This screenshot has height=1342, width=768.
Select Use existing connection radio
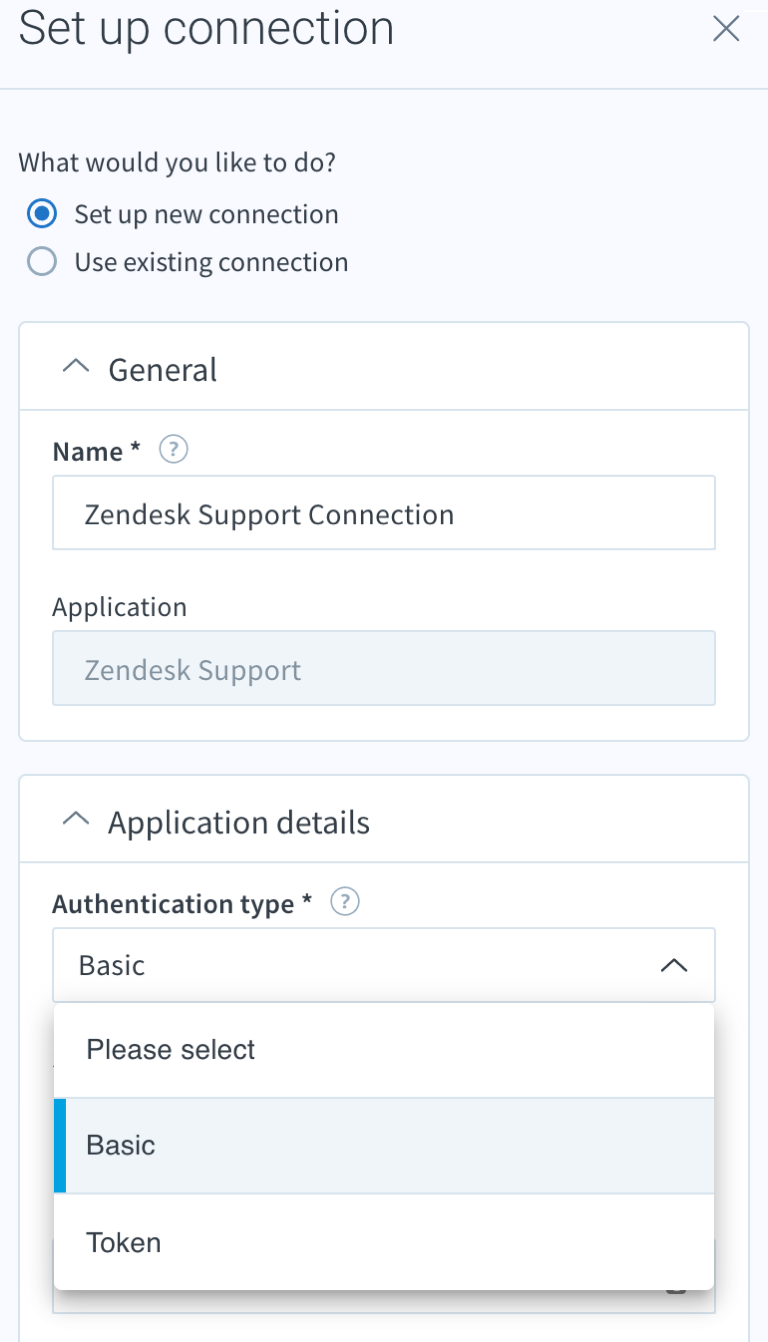(x=42, y=262)
